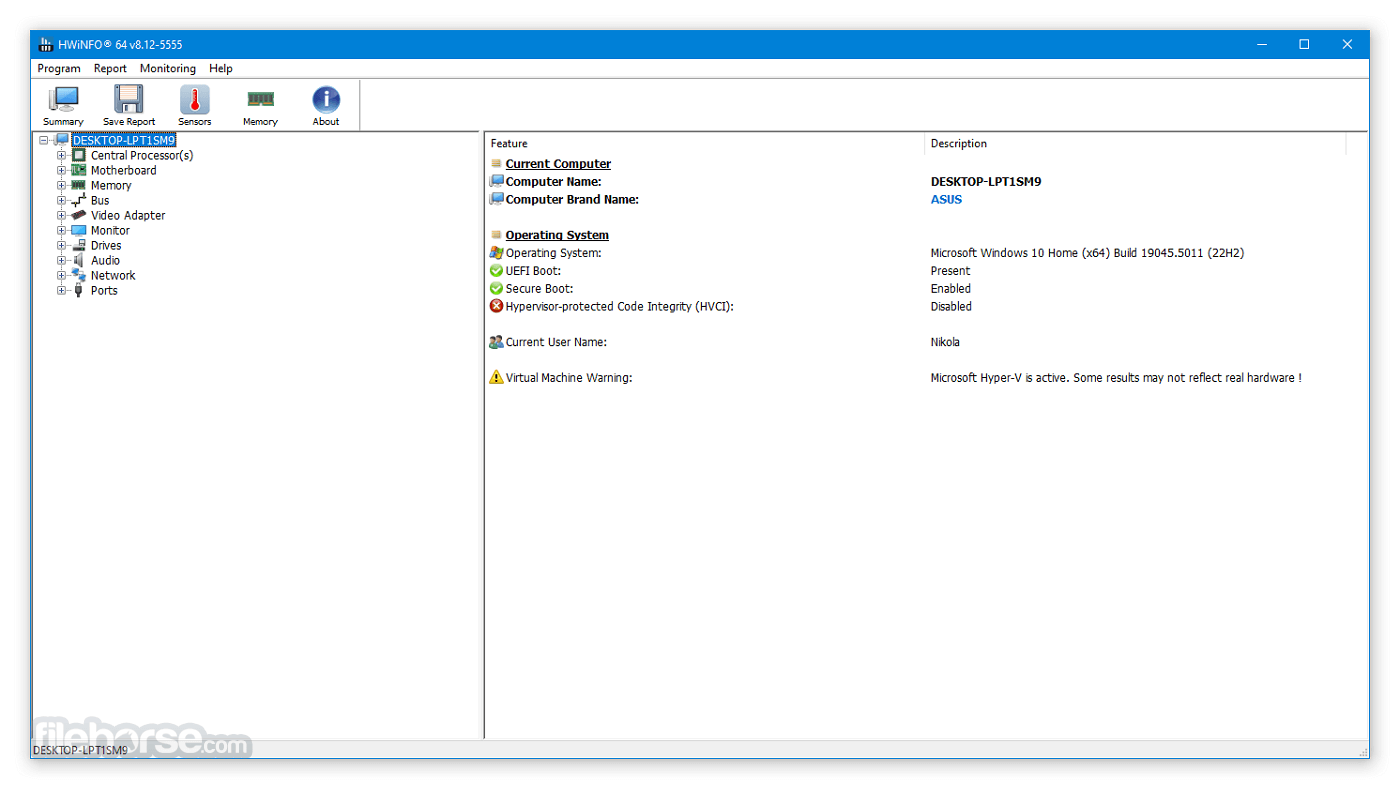Collapse the DESKTOP-LPT1SM9 root node
1400x789 pixels.
coord(43,140)
